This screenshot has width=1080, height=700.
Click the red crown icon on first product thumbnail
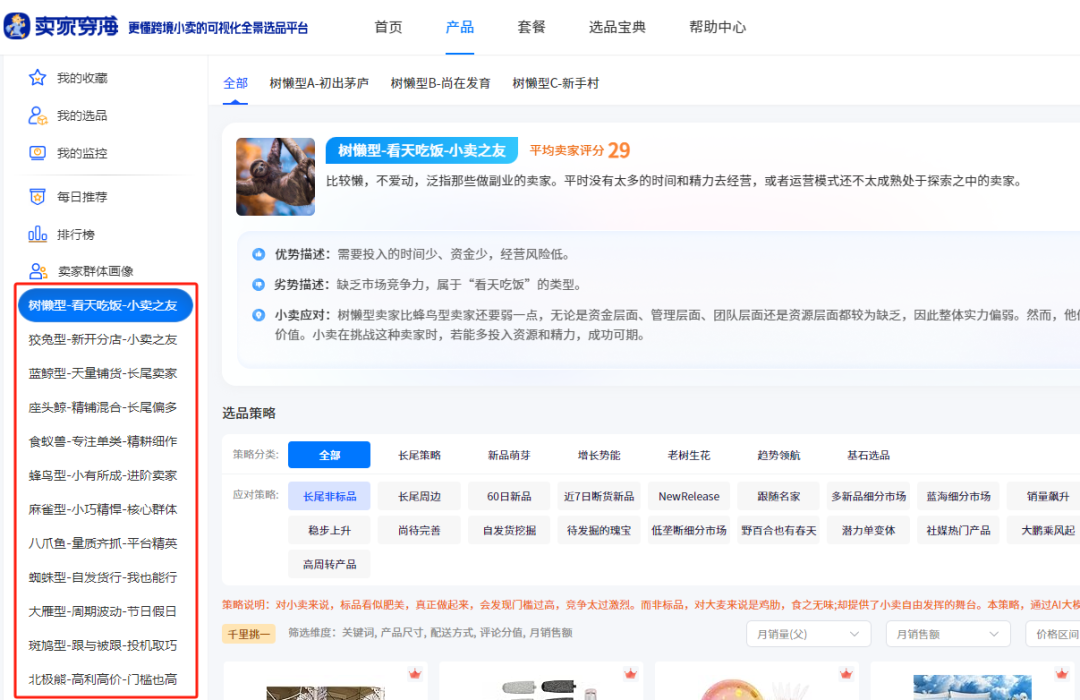pos(415,674)
